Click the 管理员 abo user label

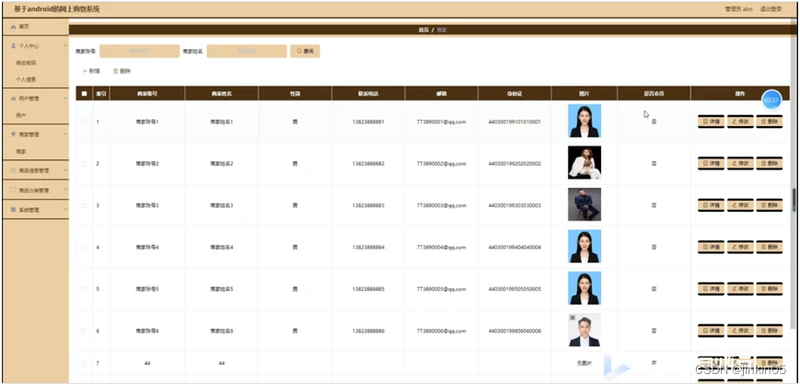click(739, 9)
